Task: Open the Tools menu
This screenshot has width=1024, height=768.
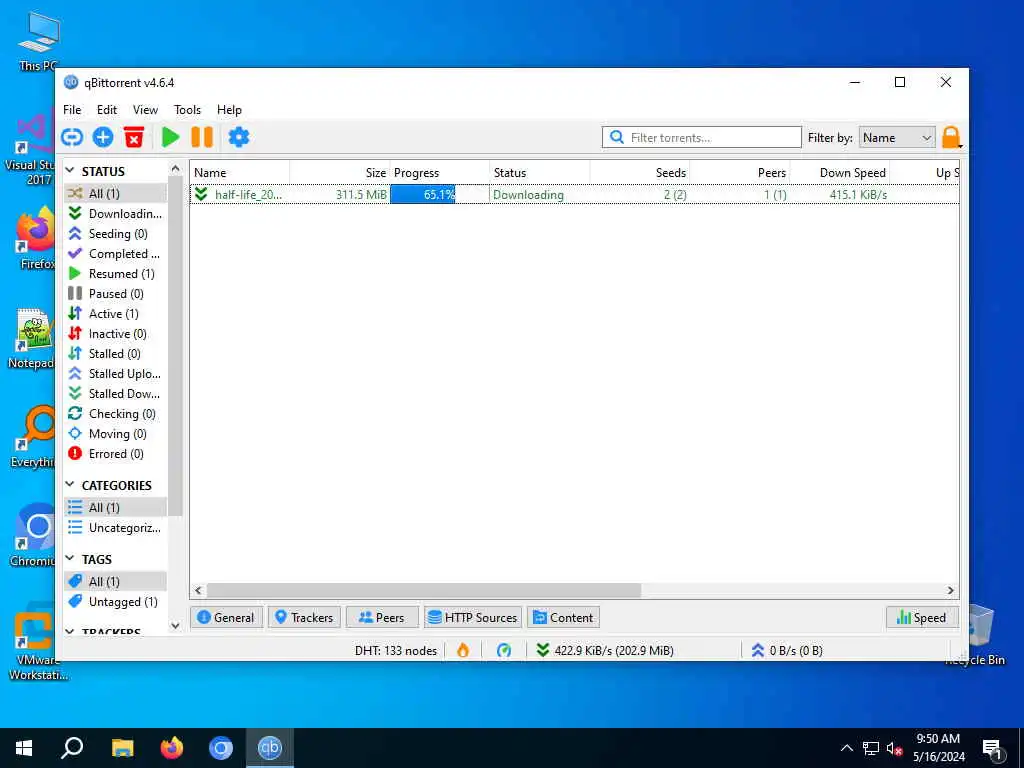Action: [187, 110]
